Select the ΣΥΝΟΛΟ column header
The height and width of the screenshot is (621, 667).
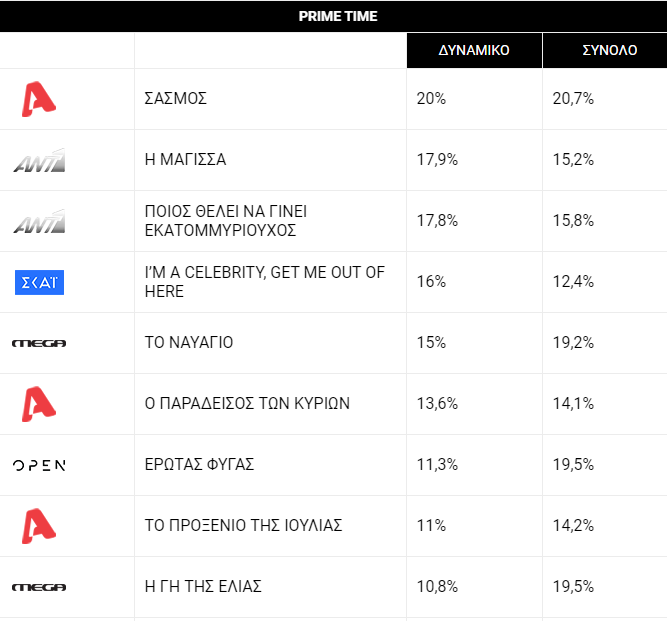coord(610,50)
